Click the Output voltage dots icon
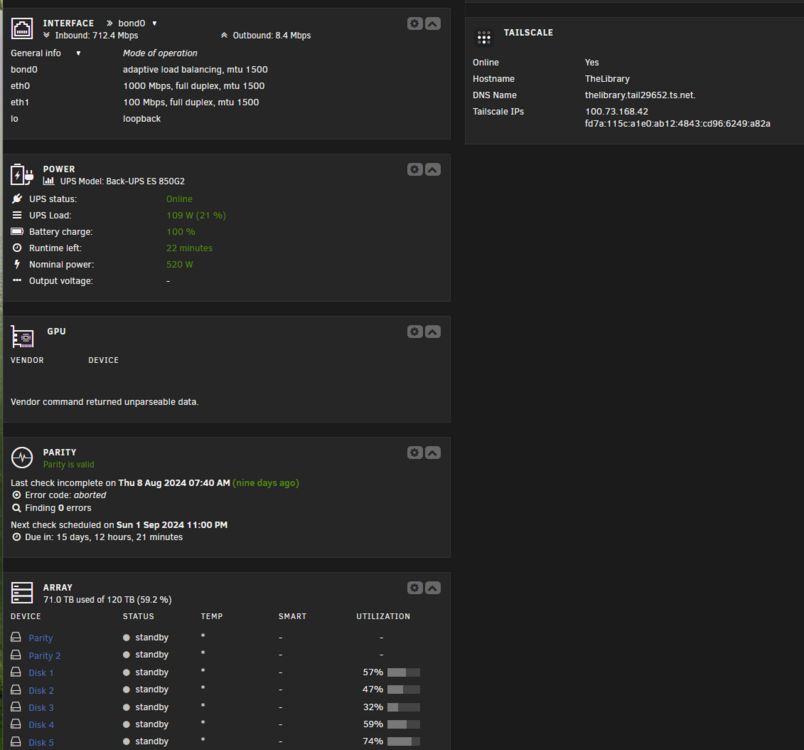The image size is (804, 750). pos(17,280)
